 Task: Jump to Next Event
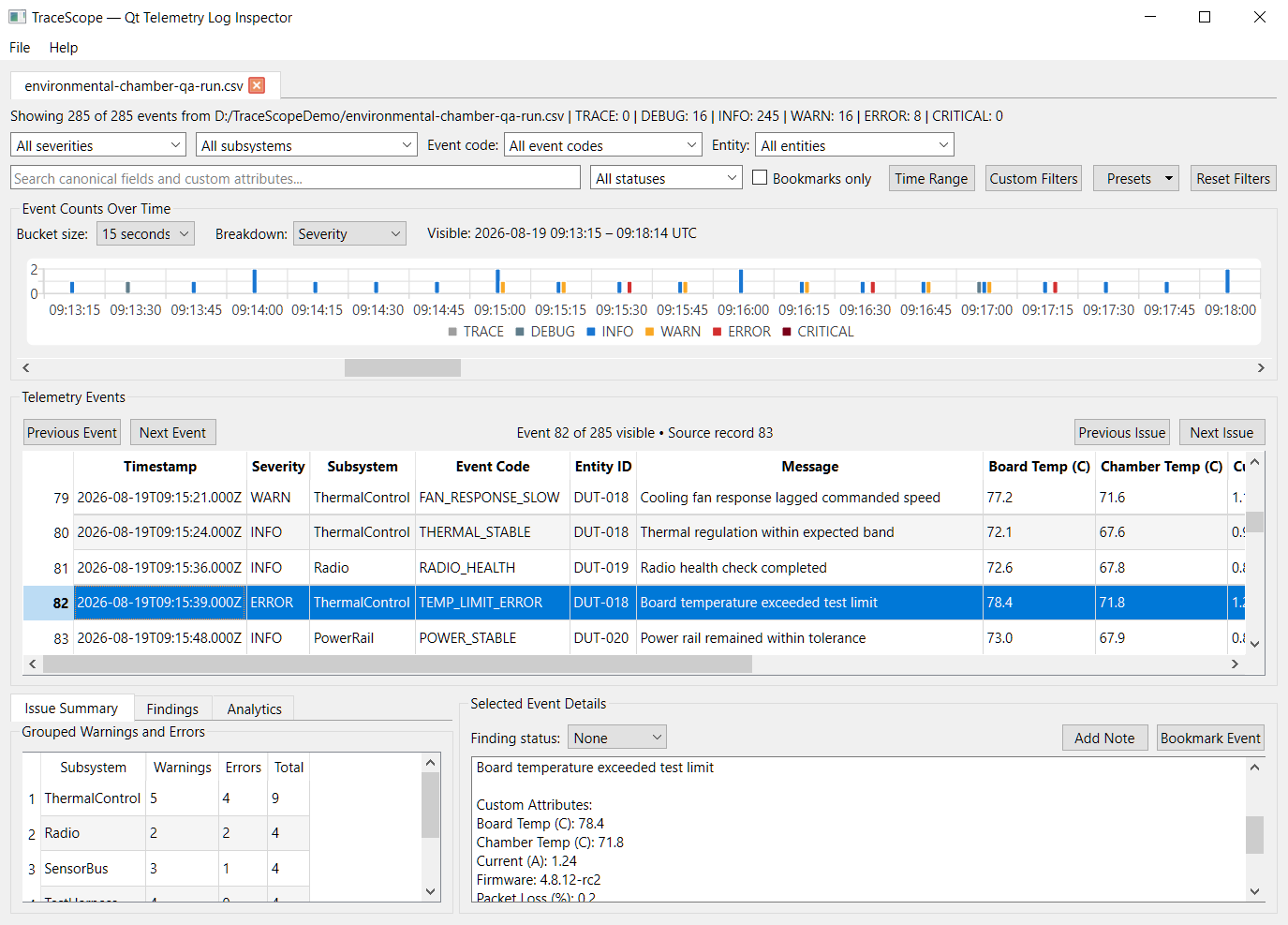coord(172,432)
